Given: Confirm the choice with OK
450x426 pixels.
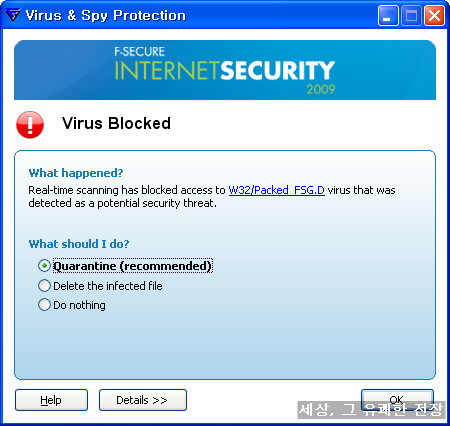Looking at the screenshot, I should tap(397, 399).
